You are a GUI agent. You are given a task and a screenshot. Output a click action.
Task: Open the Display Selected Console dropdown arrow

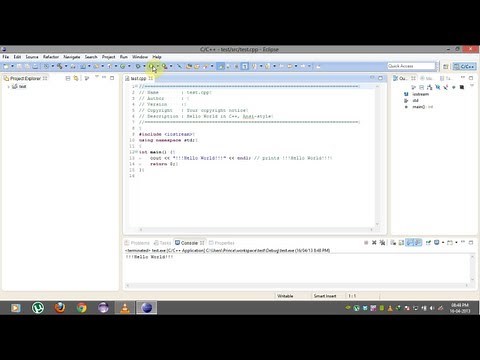443,243
